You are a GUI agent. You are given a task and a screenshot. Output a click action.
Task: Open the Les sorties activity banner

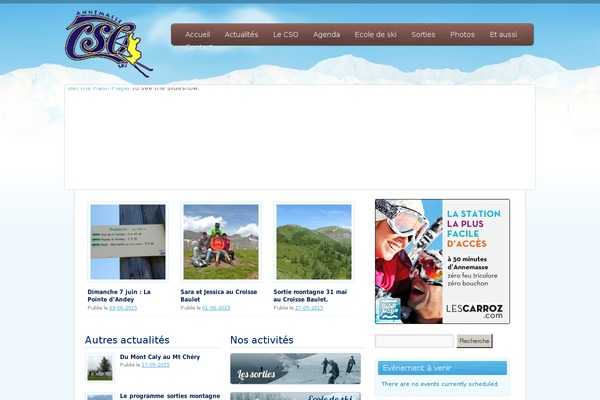point(295,369)
